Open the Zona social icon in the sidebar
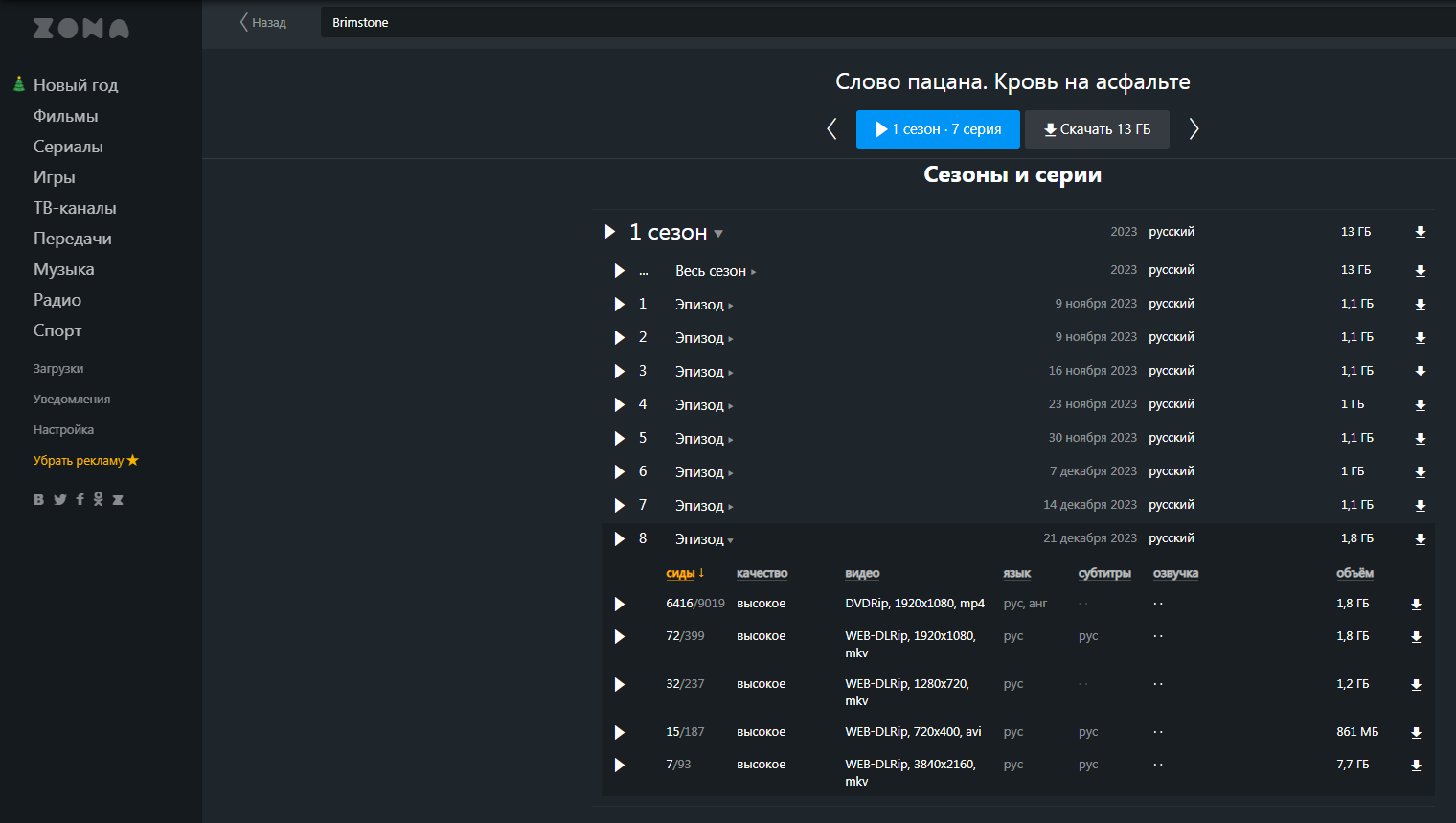Screen dimensions: 1456x823 118,499
